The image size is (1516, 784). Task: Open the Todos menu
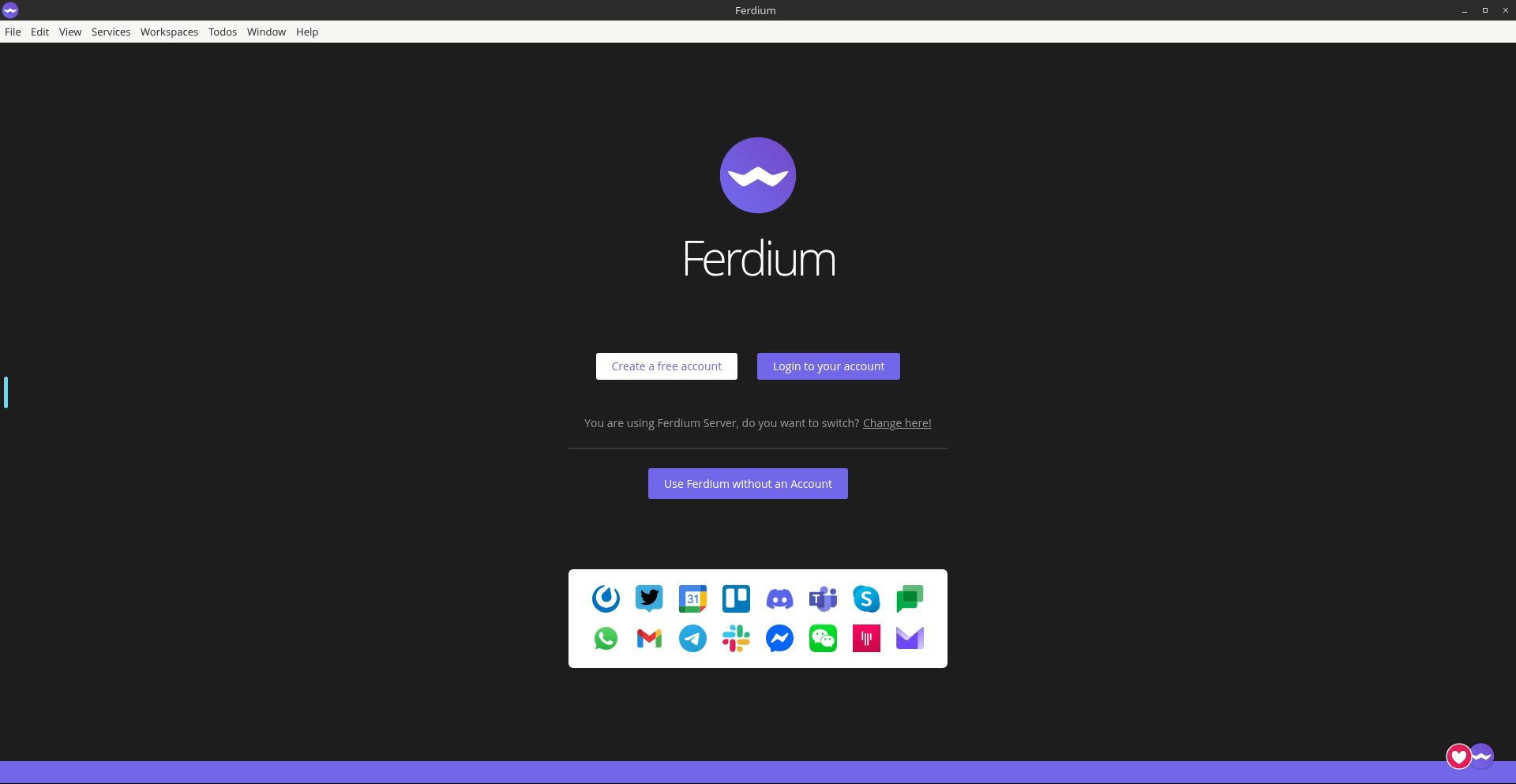(x=223, y=32)
